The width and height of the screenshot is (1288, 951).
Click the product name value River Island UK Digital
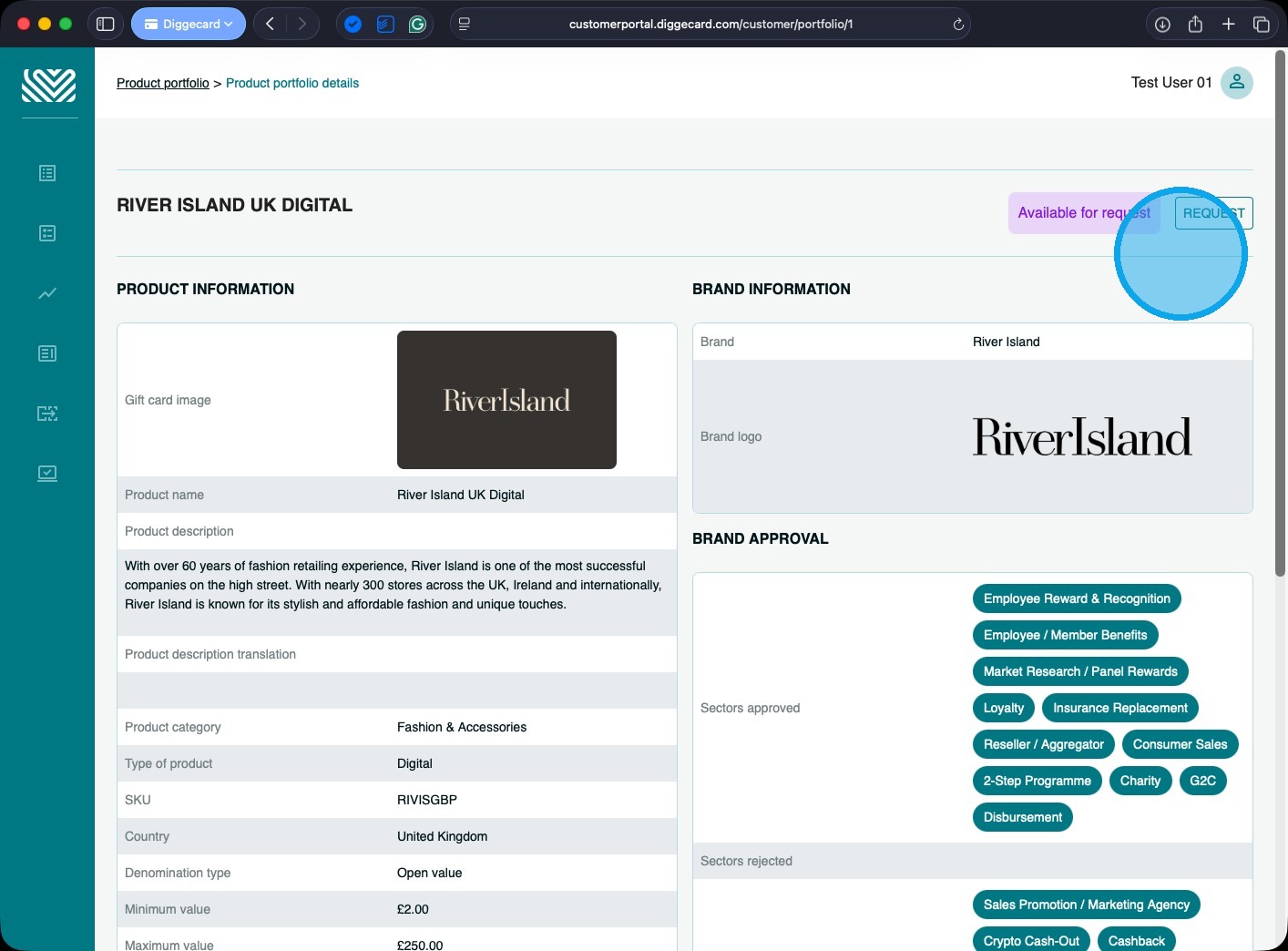pyautogui.click(x=461, y=495)
